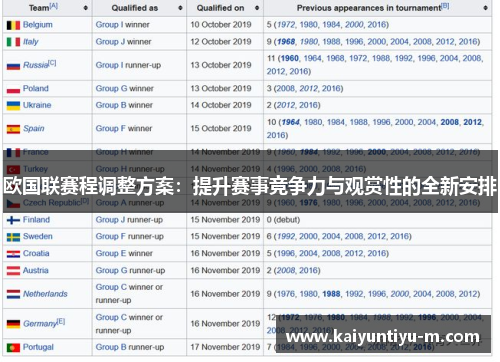Click the Finland flag icon

click(x=13, y=220)
